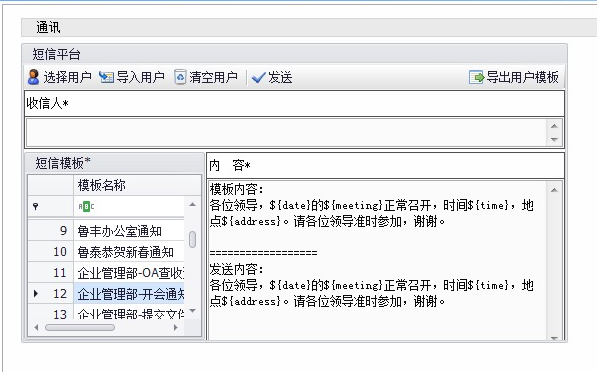This screenshot has height=372, width=597.
Task: Click the 导入用户 button label
Action: 140,77
